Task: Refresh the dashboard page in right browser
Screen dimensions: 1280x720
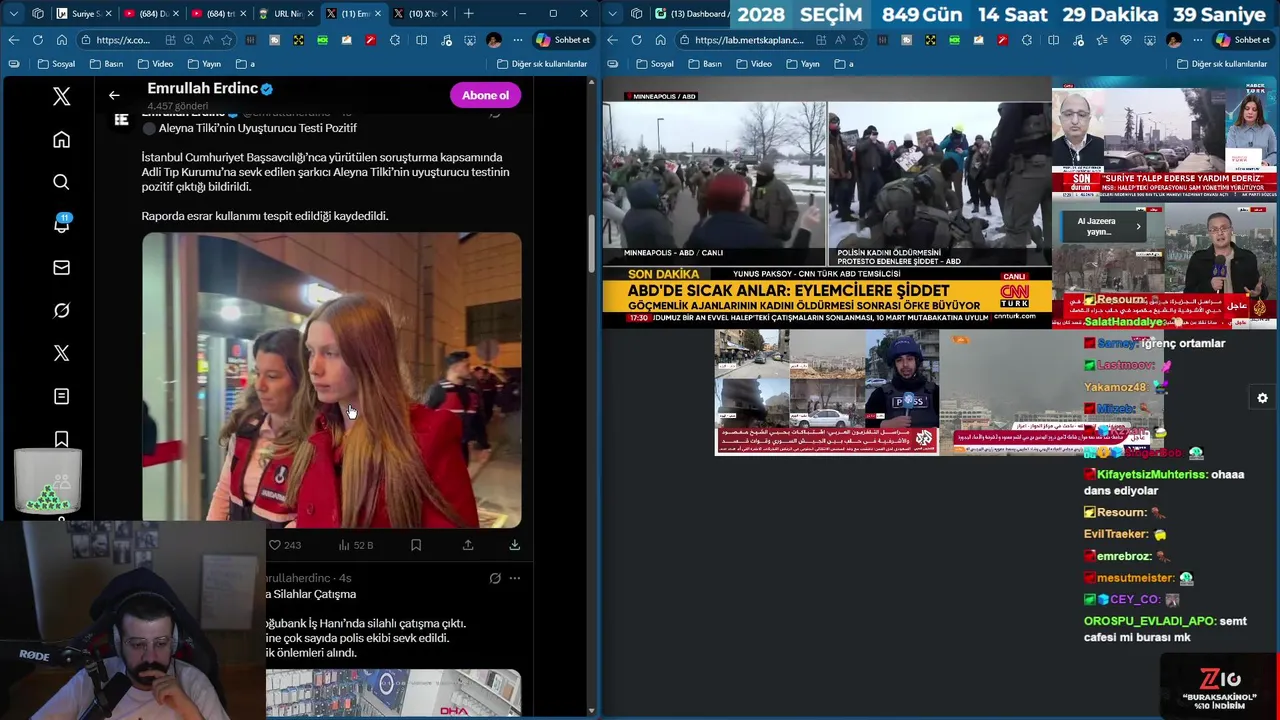Action: (635, 40)
